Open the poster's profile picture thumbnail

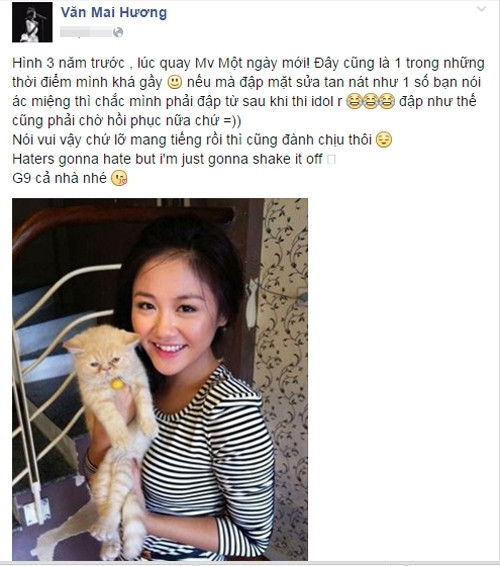pyautogui.click(x=32, y=22)
